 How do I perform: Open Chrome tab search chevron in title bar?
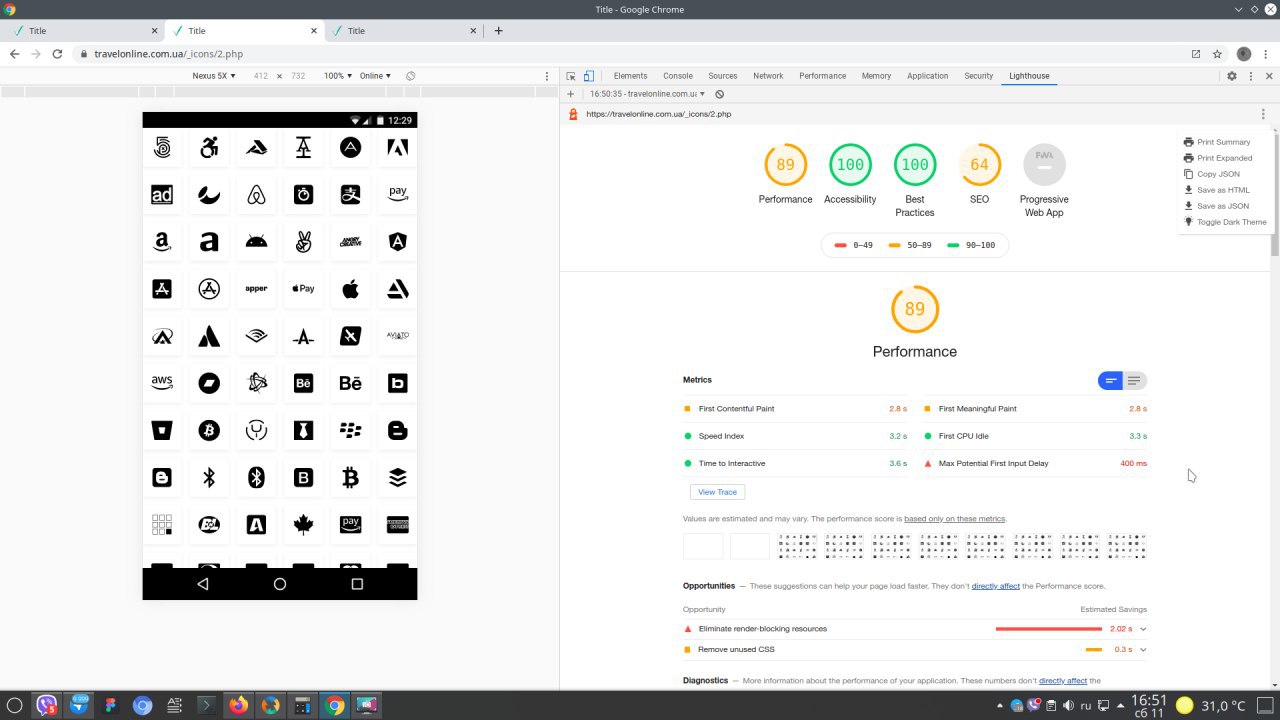point(1238,9)
